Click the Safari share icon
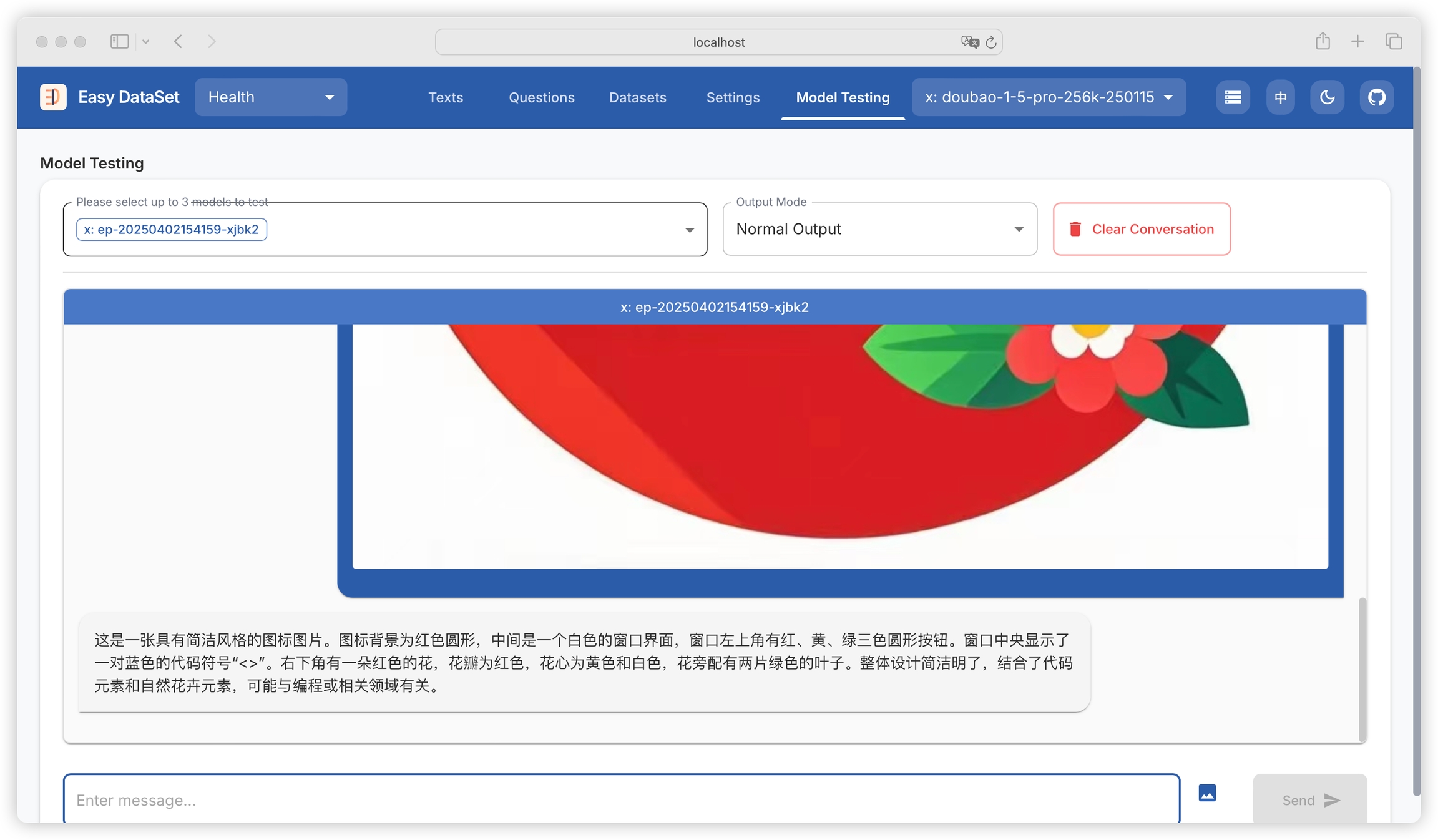 (1323, 41)
